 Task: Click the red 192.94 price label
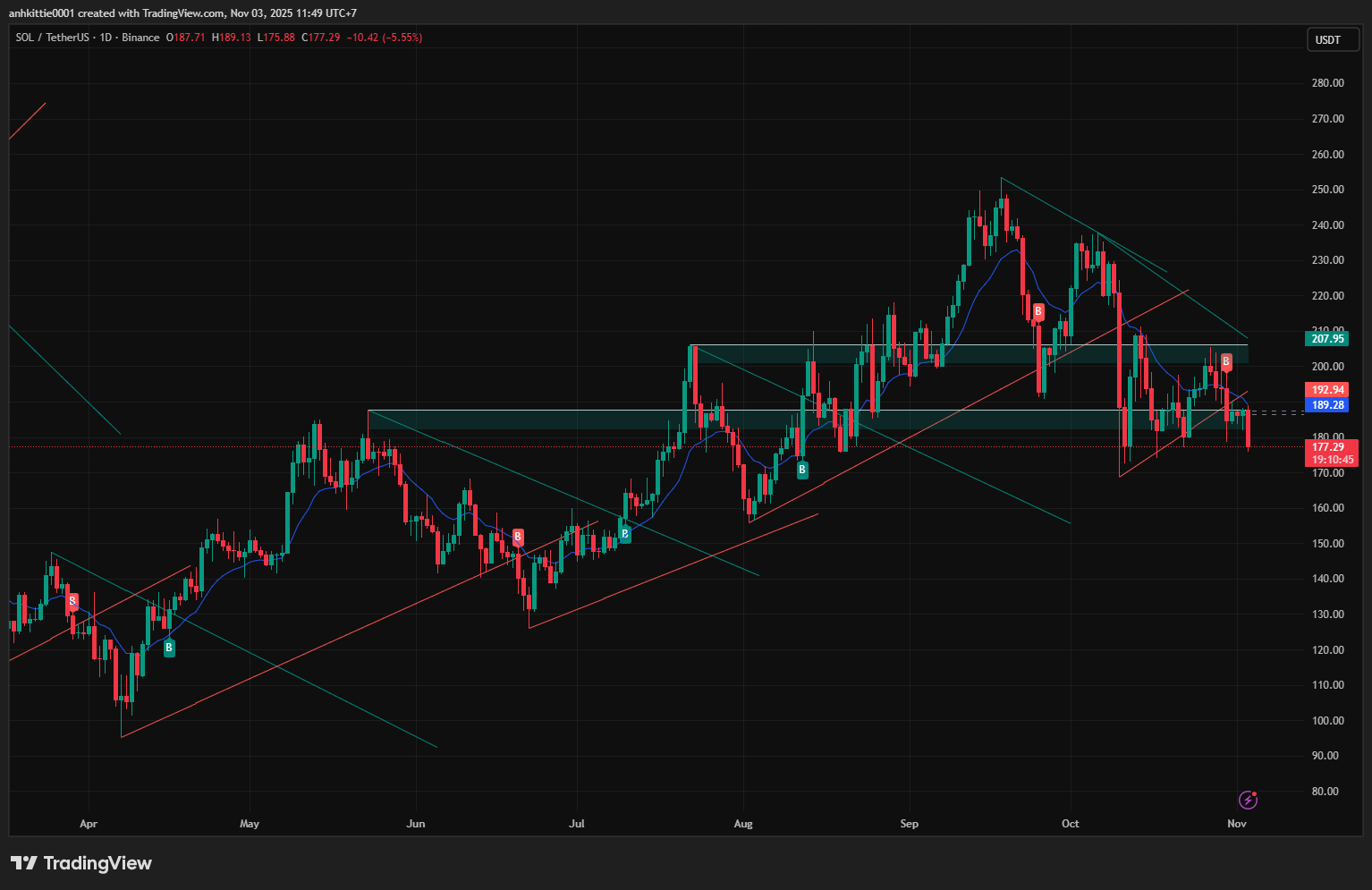(1328, 390)
